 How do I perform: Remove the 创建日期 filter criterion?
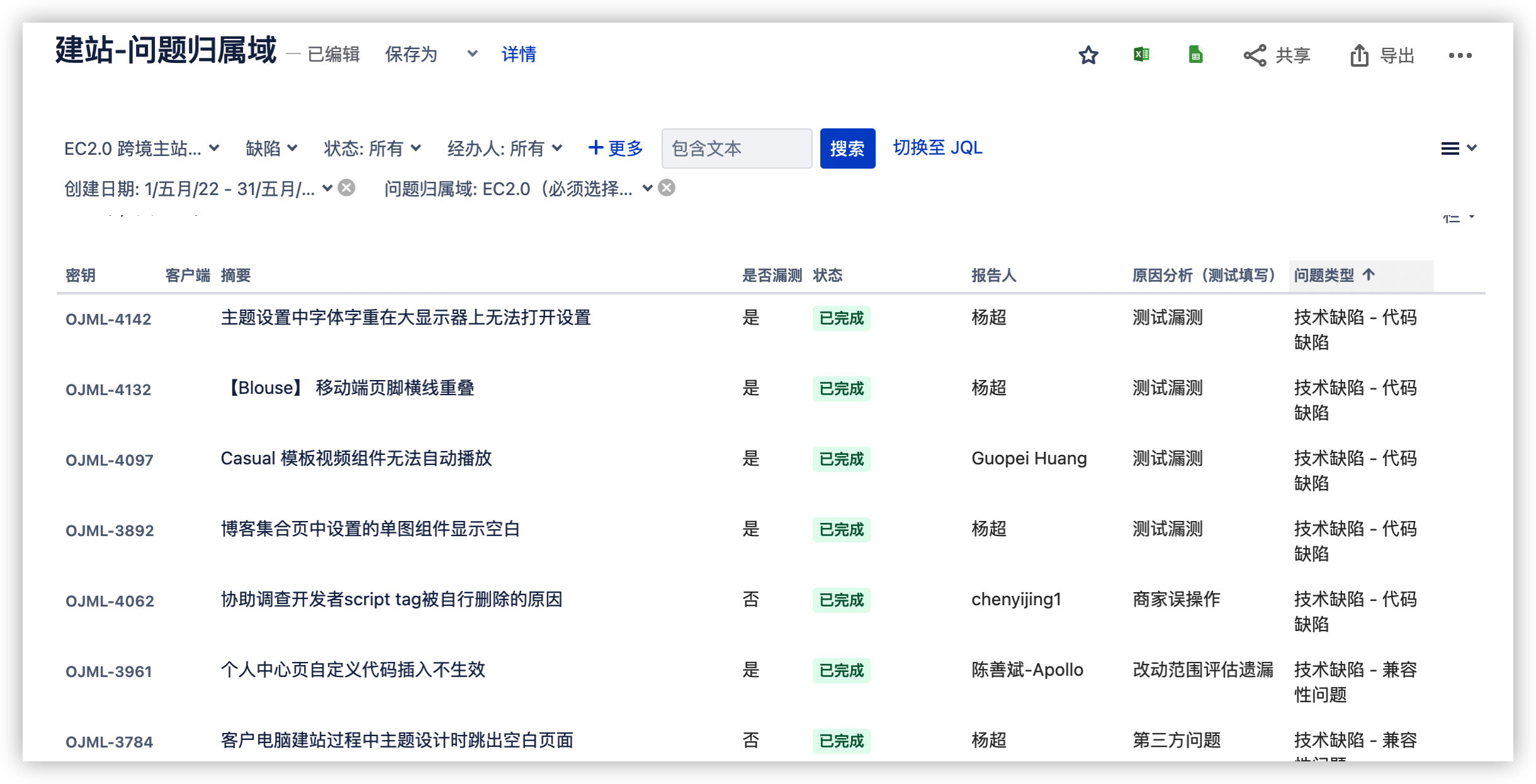347,188
